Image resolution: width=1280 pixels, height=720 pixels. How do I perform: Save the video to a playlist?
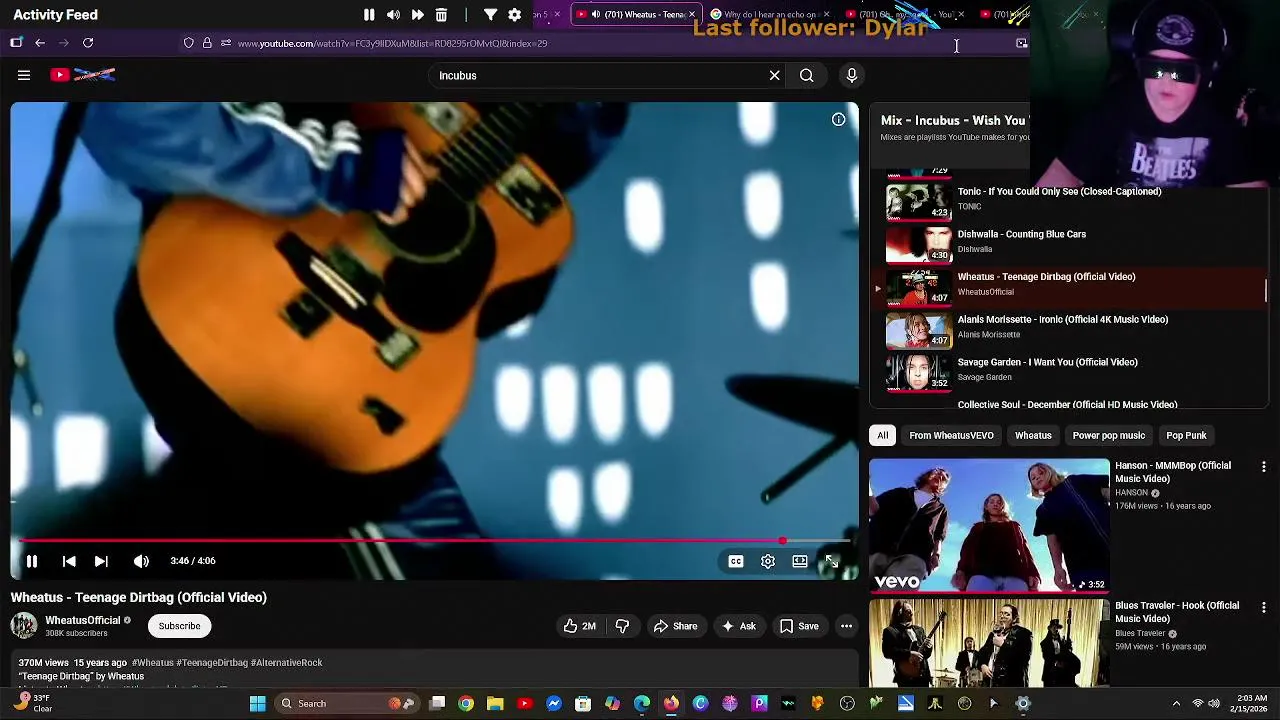[799, 626]
